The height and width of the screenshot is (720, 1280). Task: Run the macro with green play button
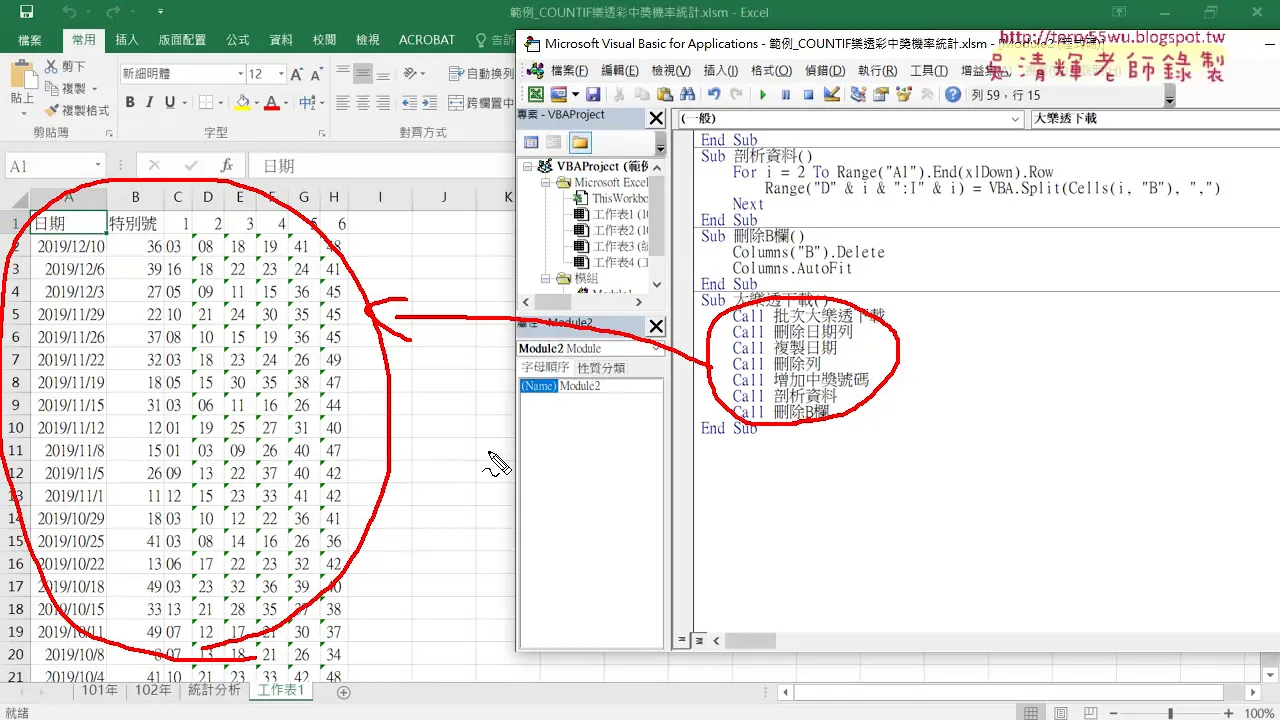click(x=763, y=94)
